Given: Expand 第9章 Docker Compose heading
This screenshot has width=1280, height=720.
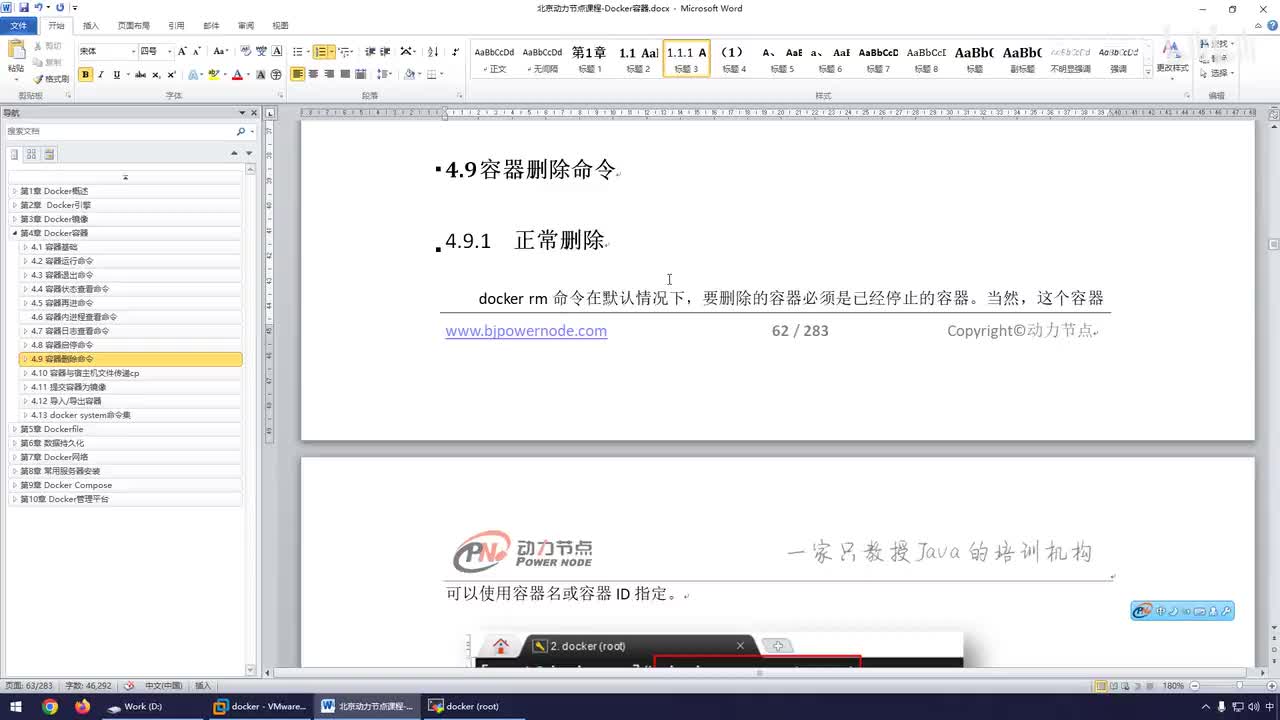Looking at the screenshot, I should tap(14, 485).
